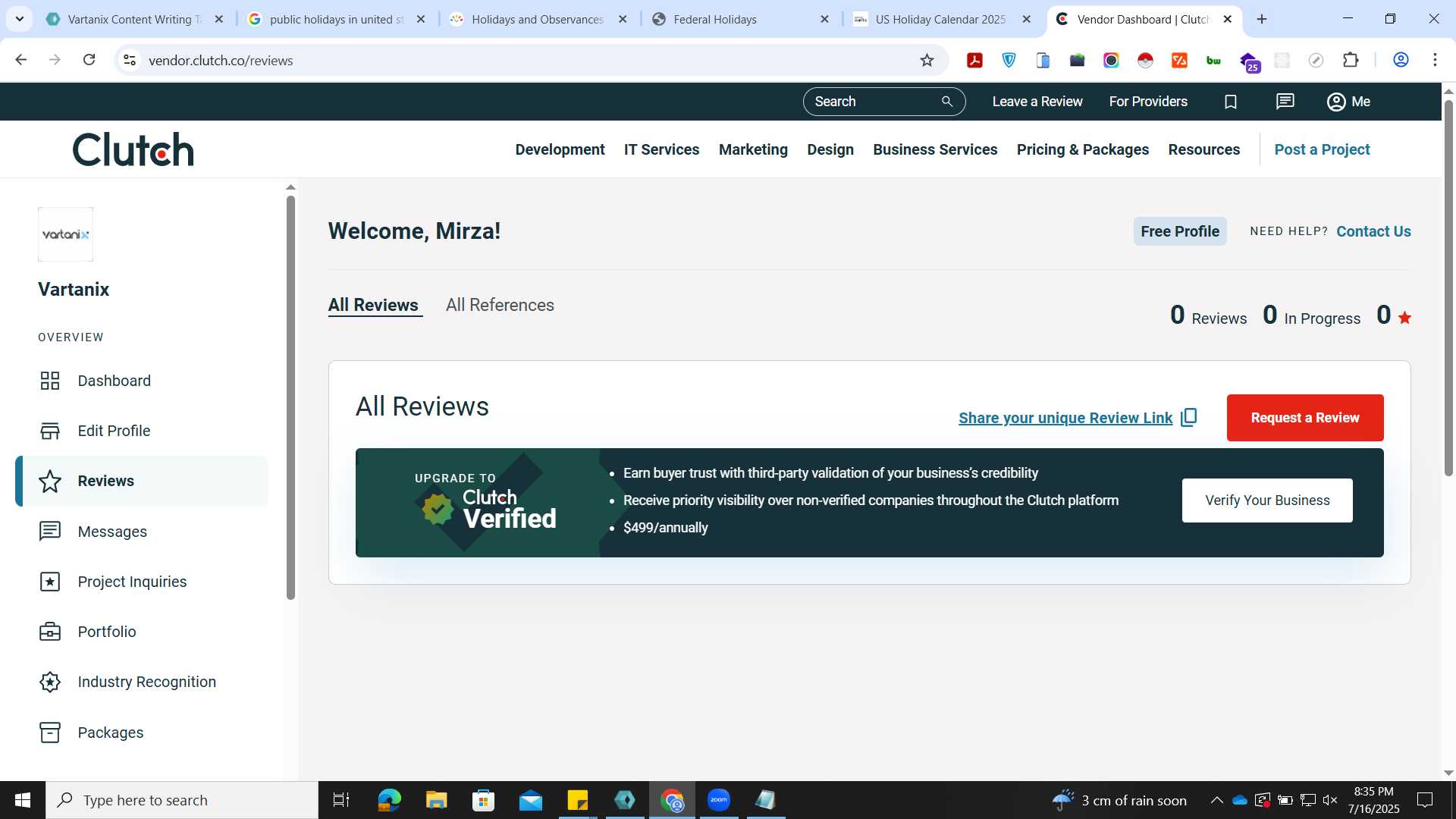
Task: Open the Resources menu
Action: tap(1203, 149)
